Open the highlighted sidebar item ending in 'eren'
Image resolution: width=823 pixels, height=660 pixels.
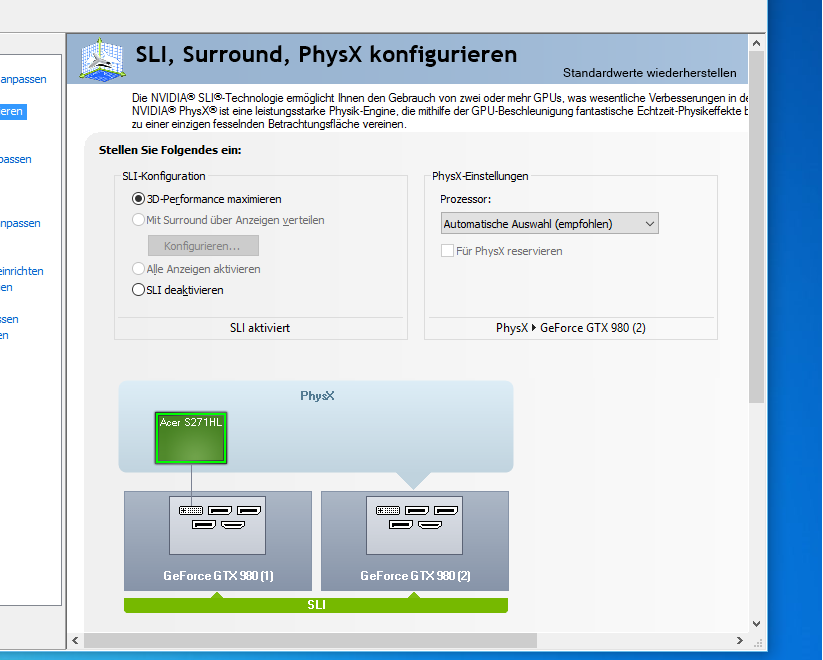[x=13, y=111]
